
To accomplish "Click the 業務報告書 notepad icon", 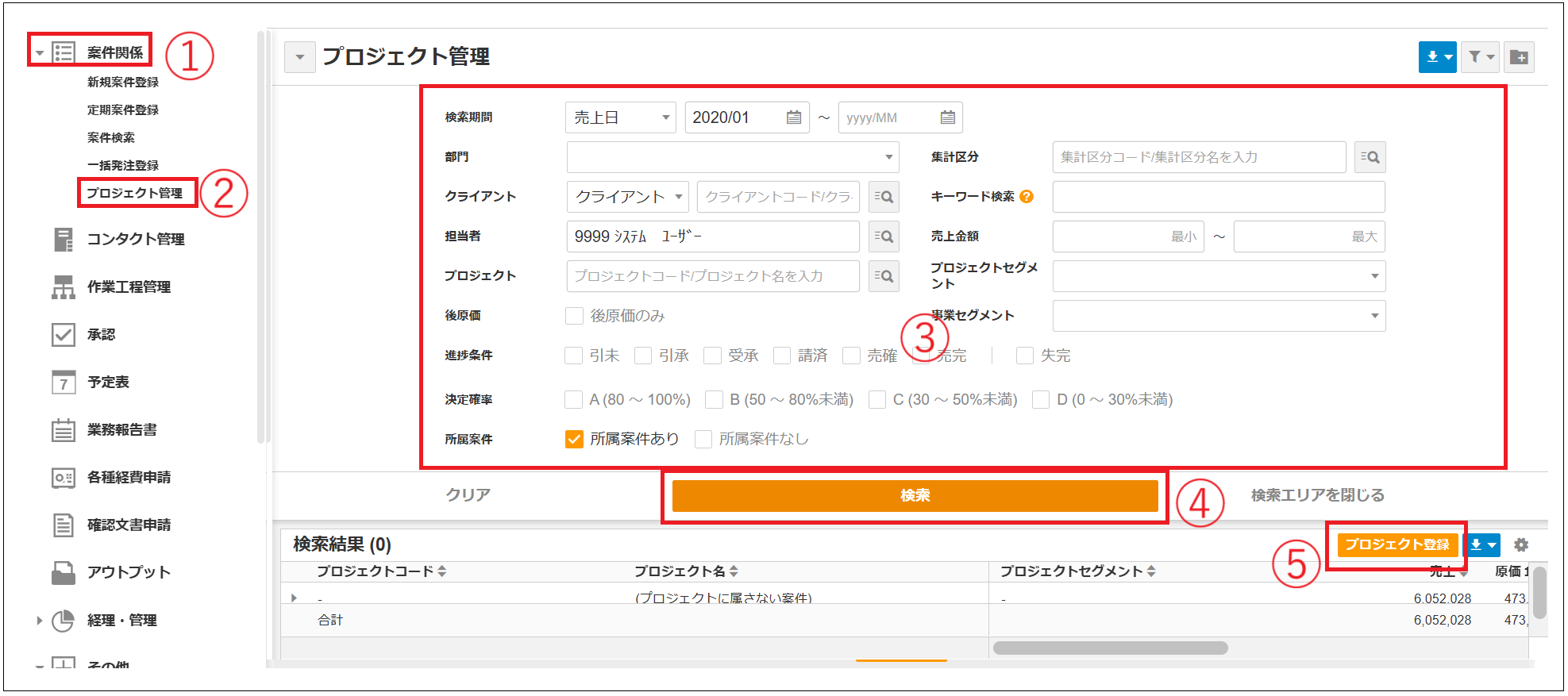I will pos(64,430).
